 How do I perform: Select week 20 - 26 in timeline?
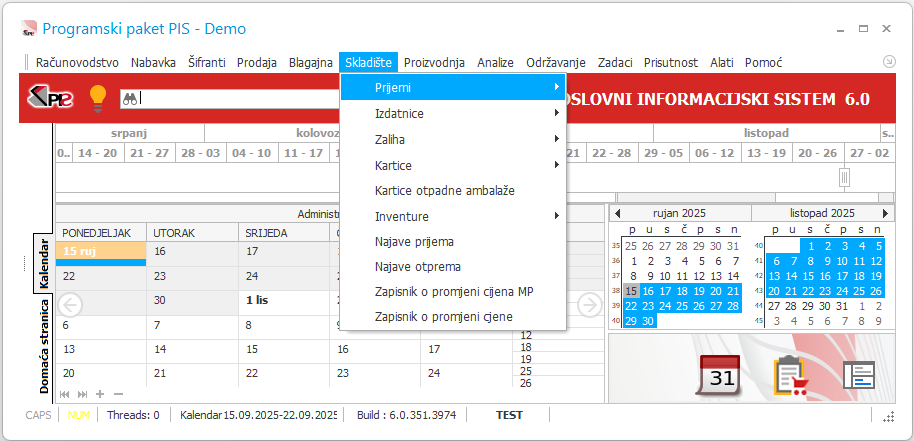[817, 153]
